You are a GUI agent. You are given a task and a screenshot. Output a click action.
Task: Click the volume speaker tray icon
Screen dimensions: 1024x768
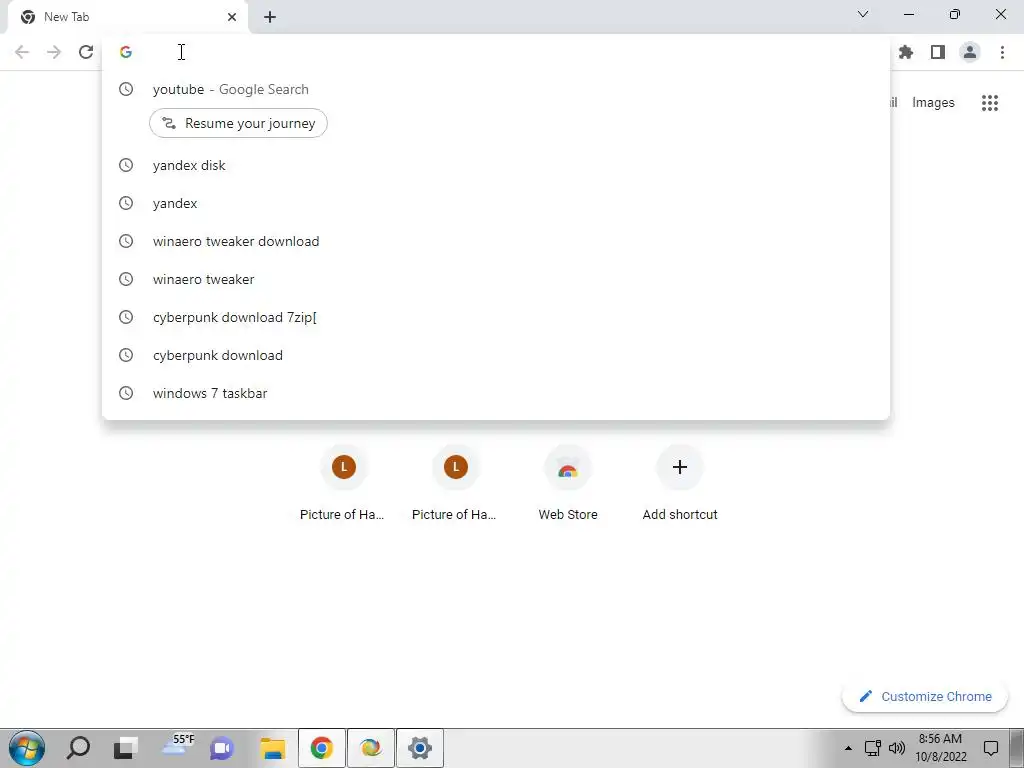pos(897,748)
